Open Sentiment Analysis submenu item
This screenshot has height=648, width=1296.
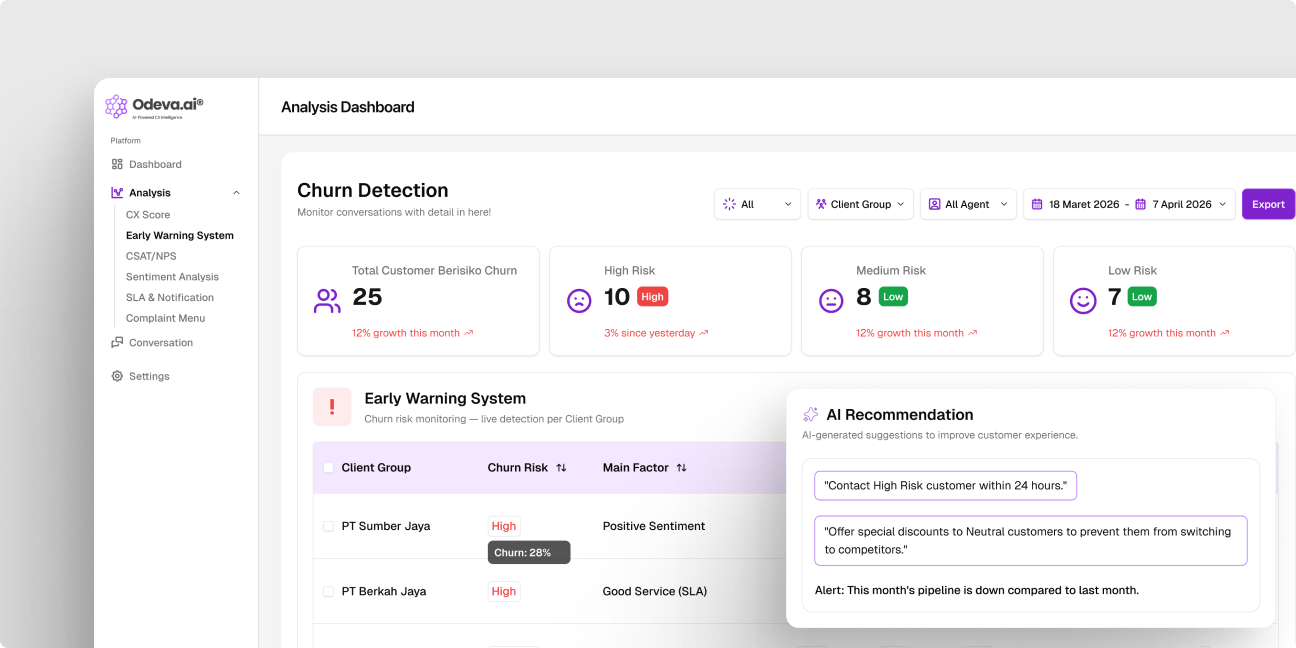click(x=172, y=277)
